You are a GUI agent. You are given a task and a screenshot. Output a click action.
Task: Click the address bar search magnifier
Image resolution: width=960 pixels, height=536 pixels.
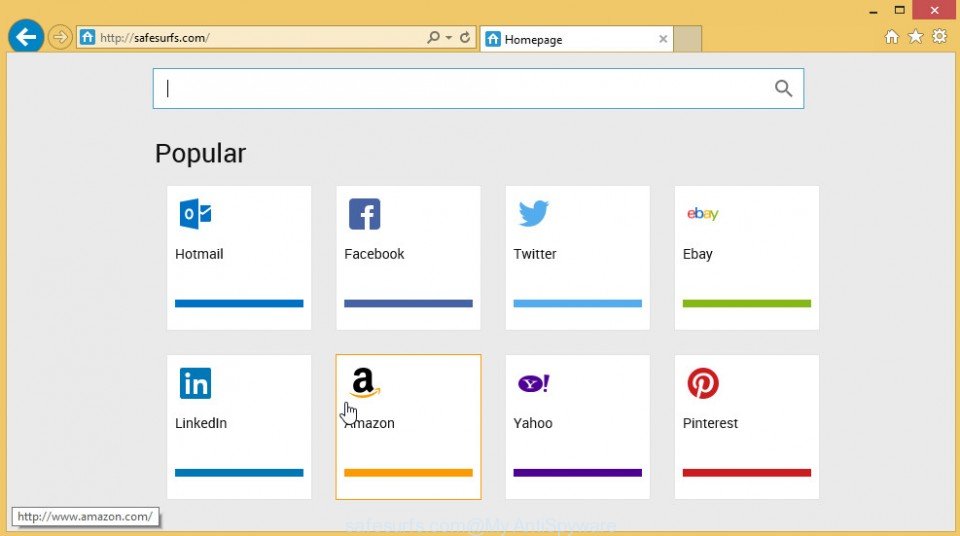(433, 37)
